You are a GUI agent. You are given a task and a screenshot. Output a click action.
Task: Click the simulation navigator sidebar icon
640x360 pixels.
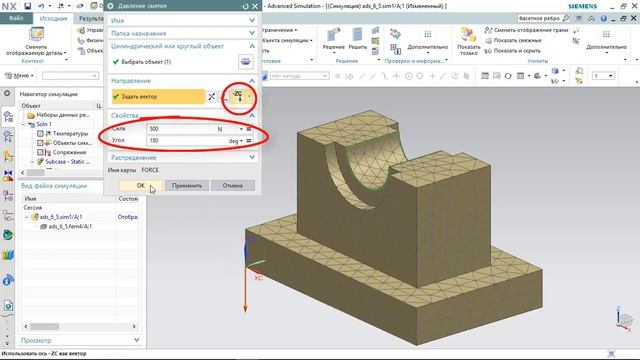tap(8, 117)
